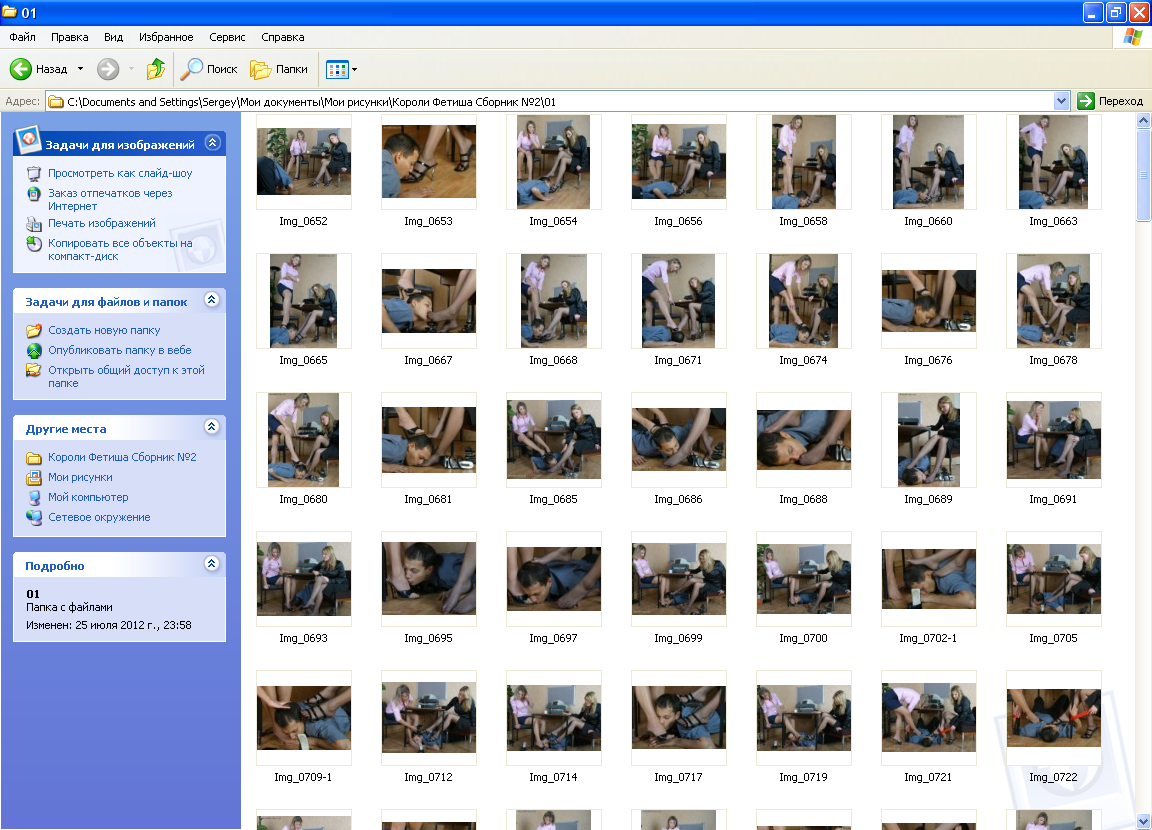Click the globe icon beside Опубликовать папку в вебе
The width and height of the screenshot is (1152, 830).
click(x=34, y=350)
